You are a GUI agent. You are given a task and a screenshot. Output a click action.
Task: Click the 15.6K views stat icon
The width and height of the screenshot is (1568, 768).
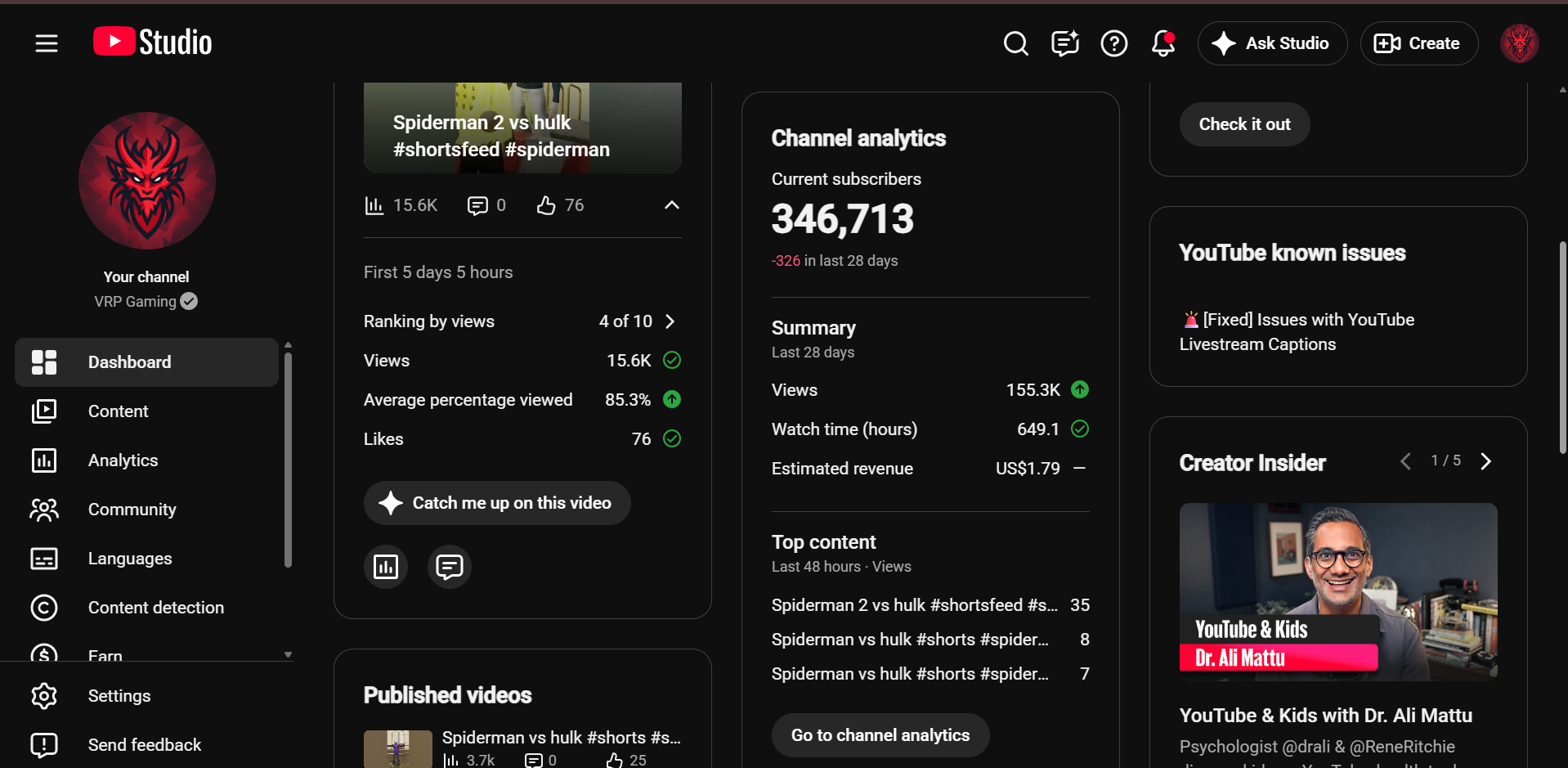pos(374,205)
